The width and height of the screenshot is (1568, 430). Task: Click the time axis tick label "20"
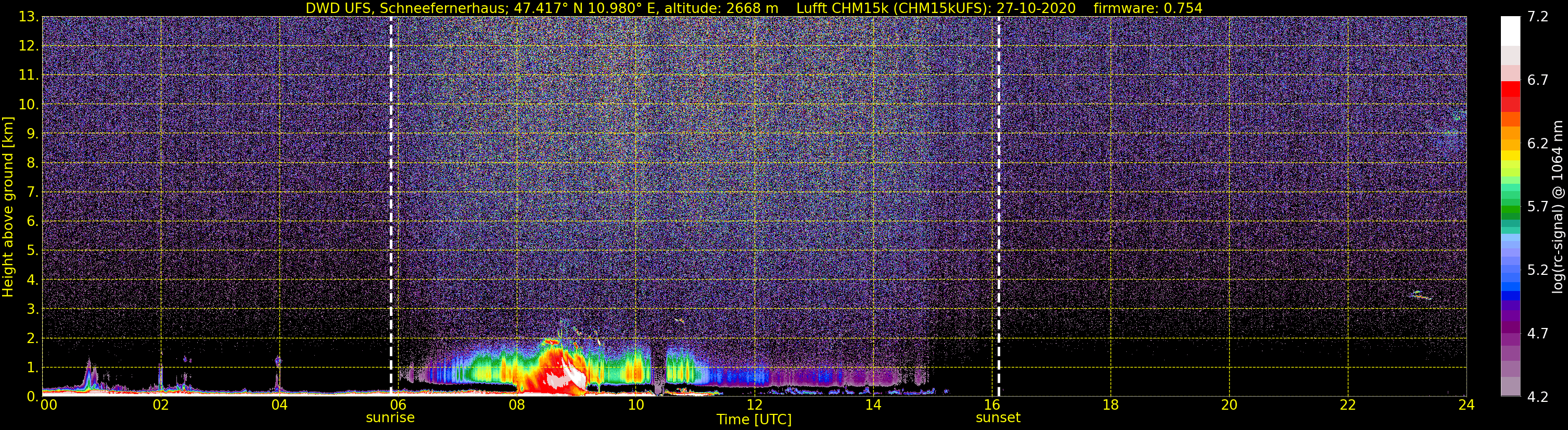click(x=1230, y=405)
